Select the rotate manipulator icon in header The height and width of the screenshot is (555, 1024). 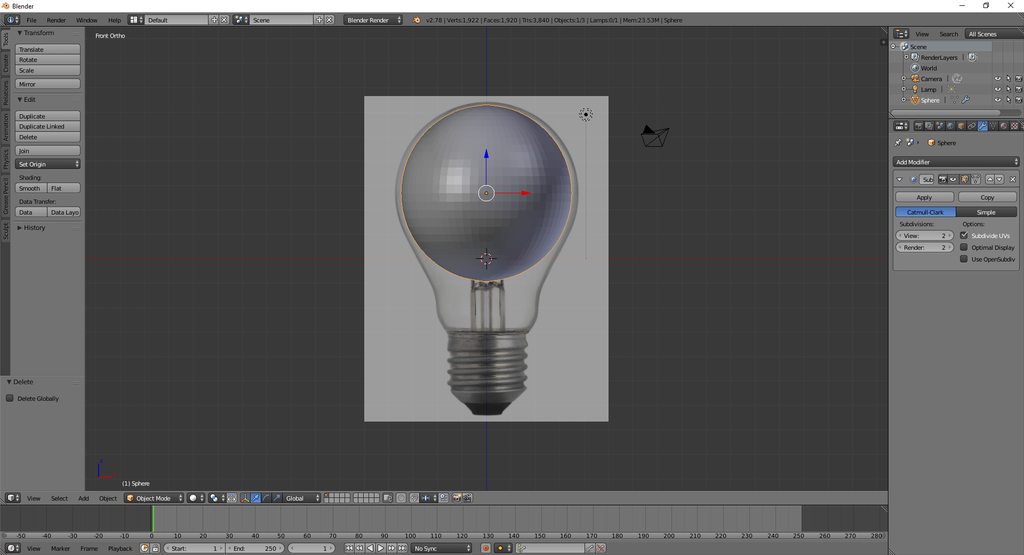click(265, 498)
